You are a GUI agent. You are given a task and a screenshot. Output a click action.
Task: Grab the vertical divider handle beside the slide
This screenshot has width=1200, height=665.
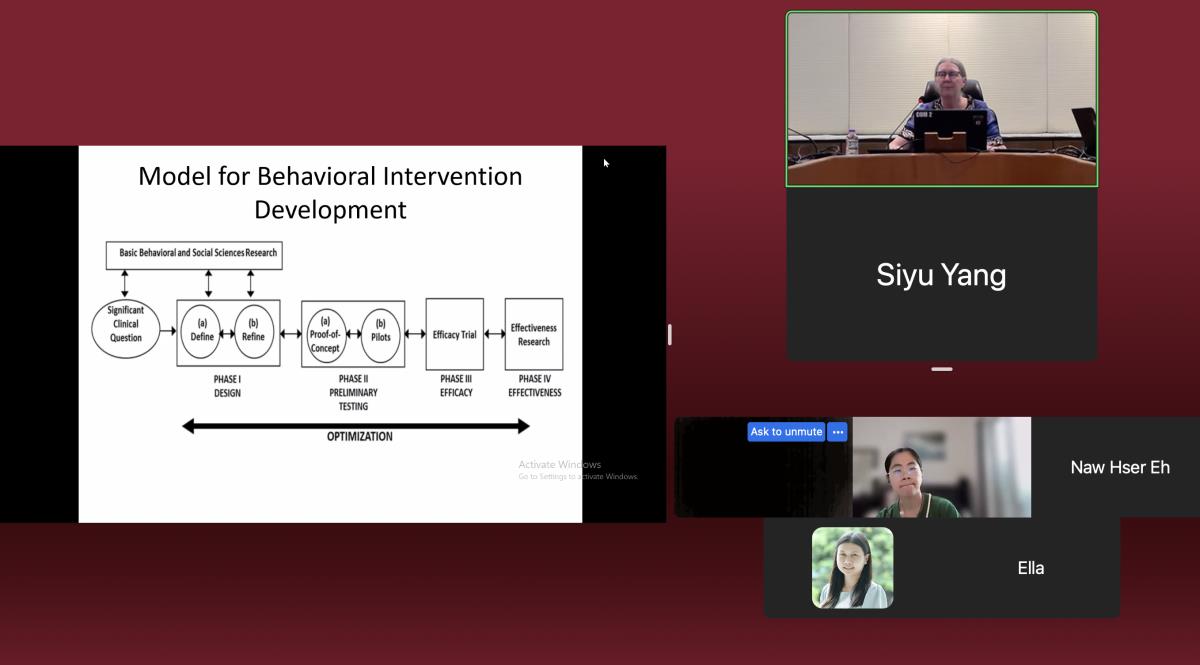(x=669, y=334)
